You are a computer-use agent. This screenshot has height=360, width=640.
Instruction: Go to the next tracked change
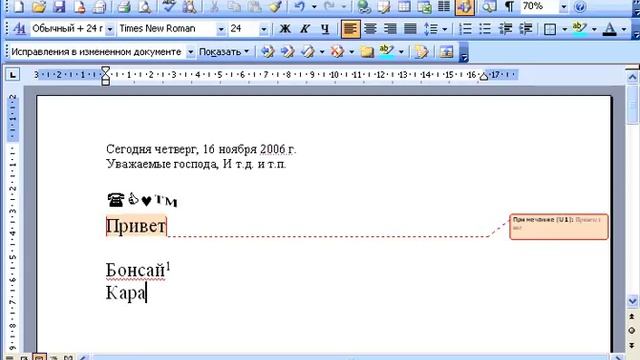click(288, 51)
